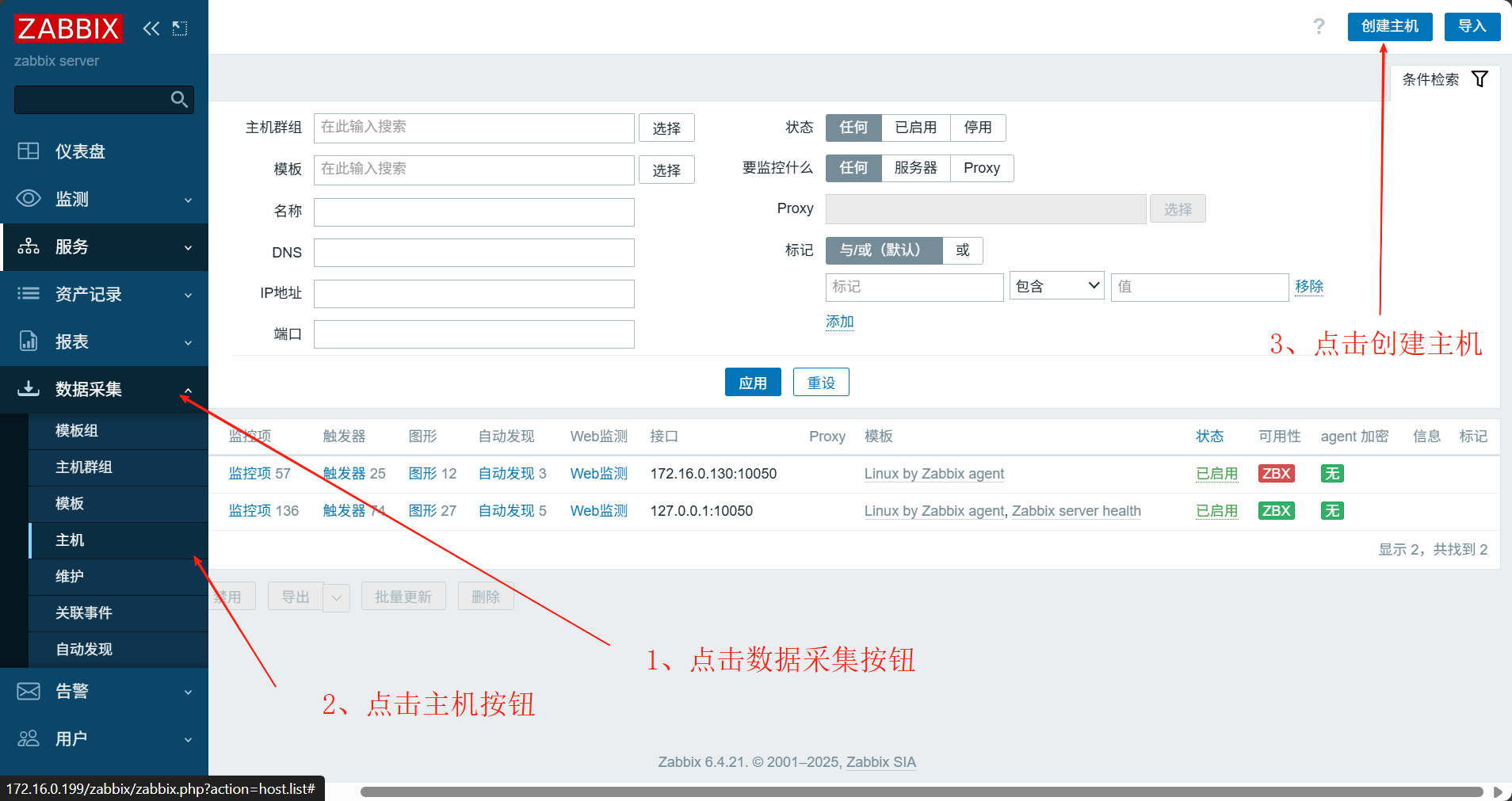Click green ZBX availability badge for 127.0.0.1
The height and width of the screenshot is (801, 1512).
1276,510
